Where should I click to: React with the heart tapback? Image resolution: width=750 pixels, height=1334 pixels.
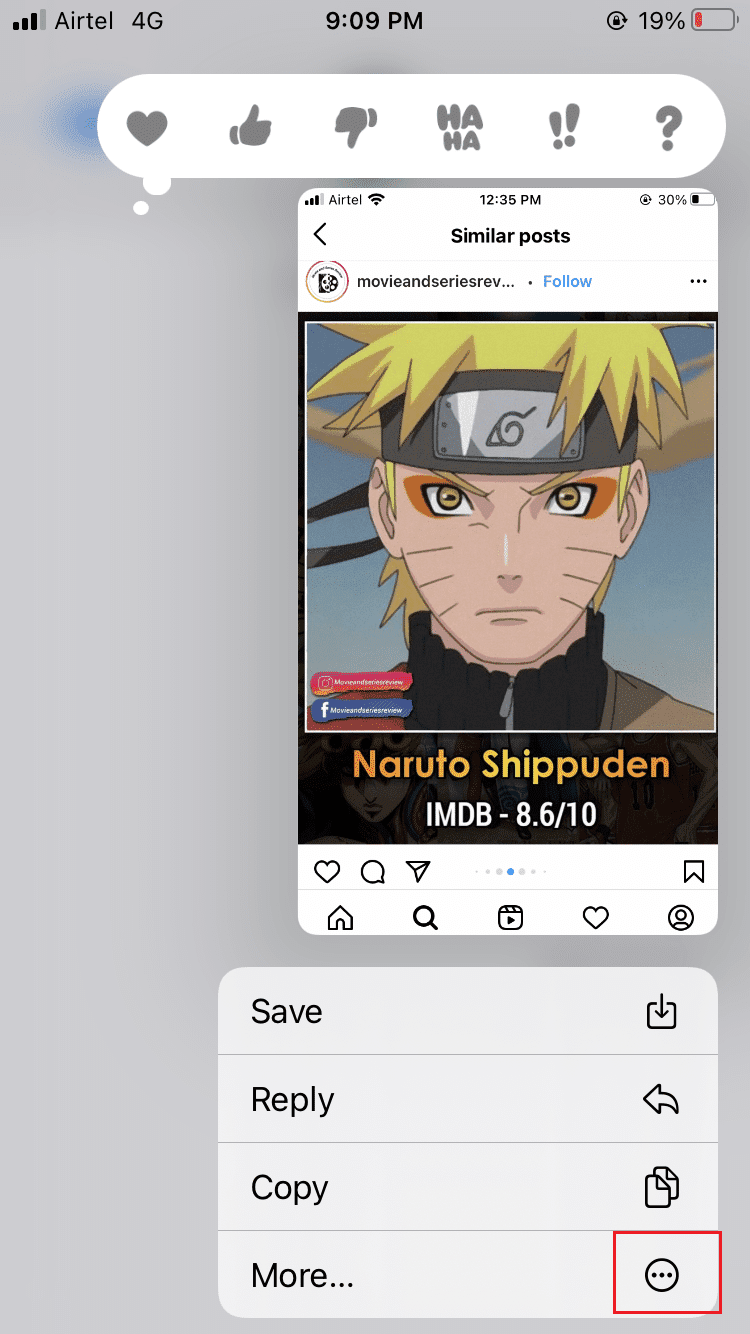(x=147, y=127)
